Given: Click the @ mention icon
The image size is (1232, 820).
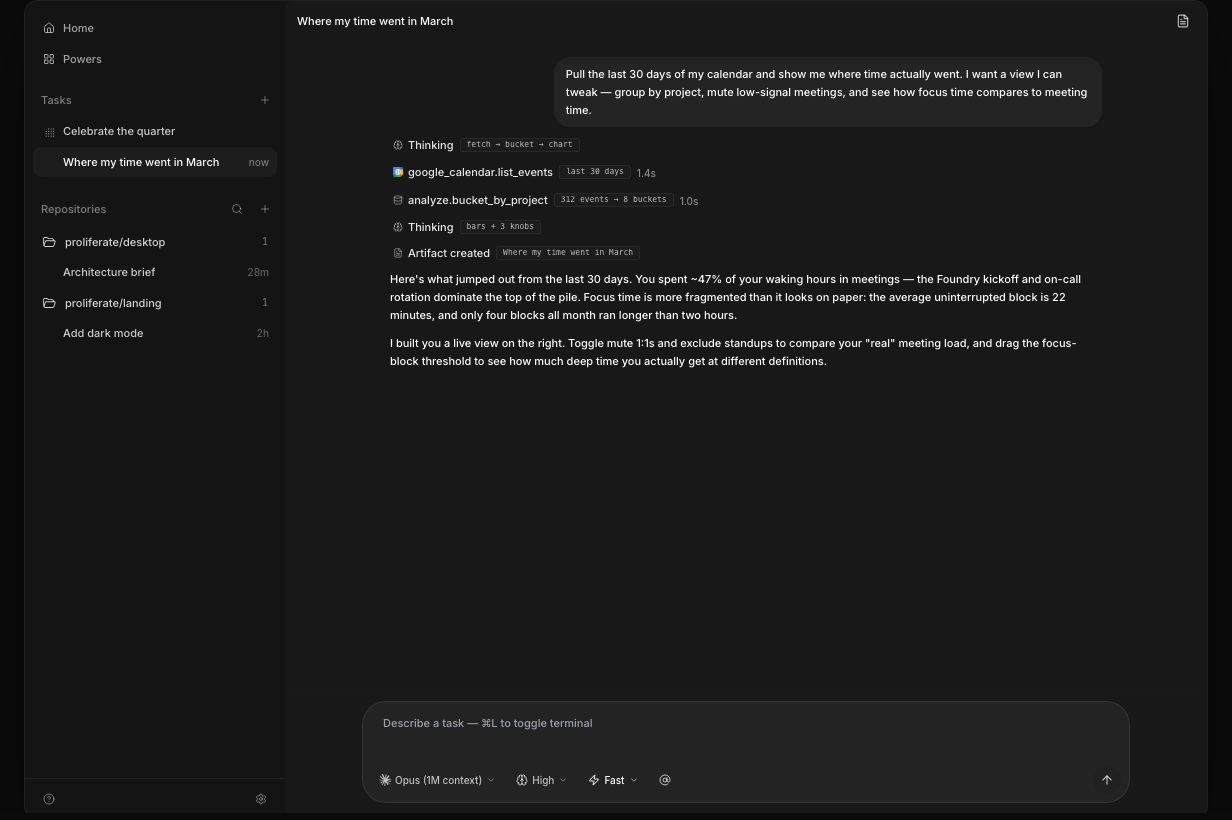Looking at the screenshot, I should point(665,780).
